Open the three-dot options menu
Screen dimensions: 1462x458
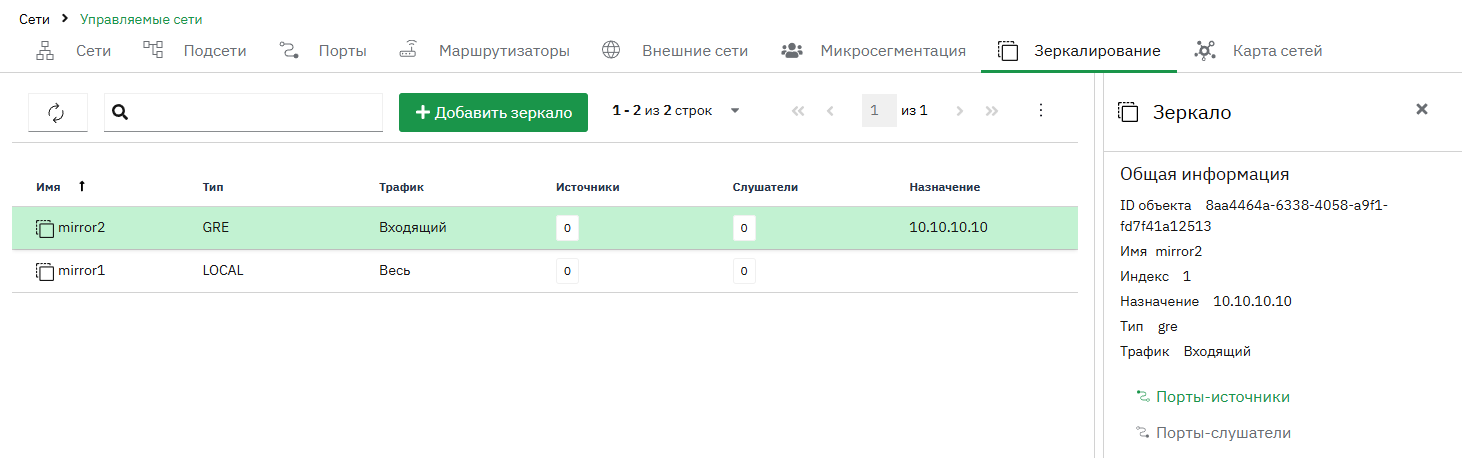(1040, 111)
